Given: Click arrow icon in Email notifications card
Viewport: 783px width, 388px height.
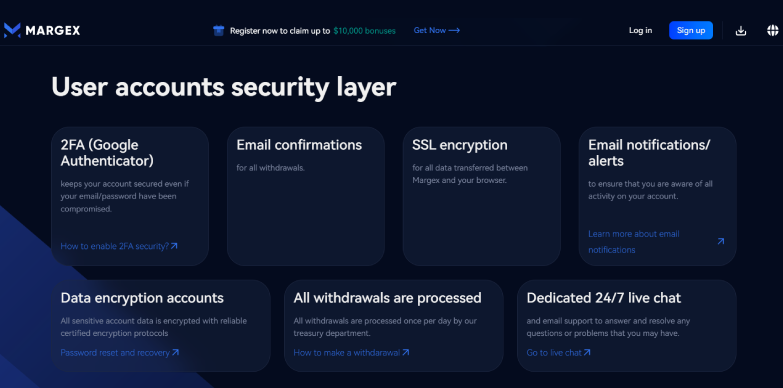Looking at the screenshot, I should point(721,241).
